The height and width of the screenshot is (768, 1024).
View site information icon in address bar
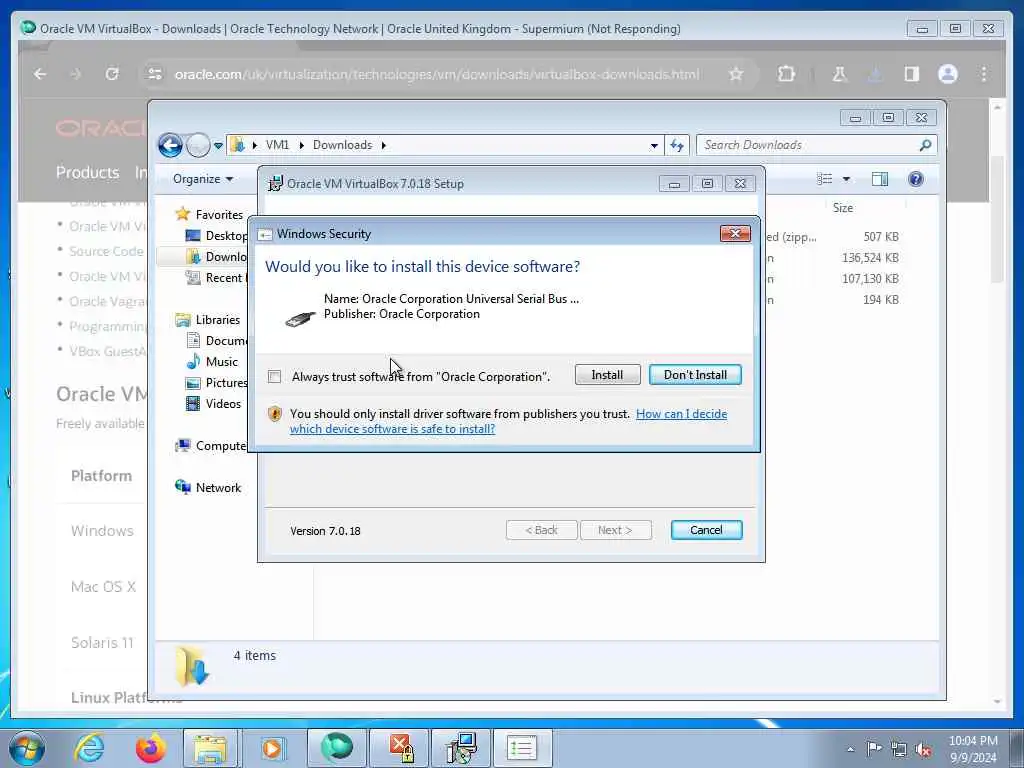(x=155, y=74)
